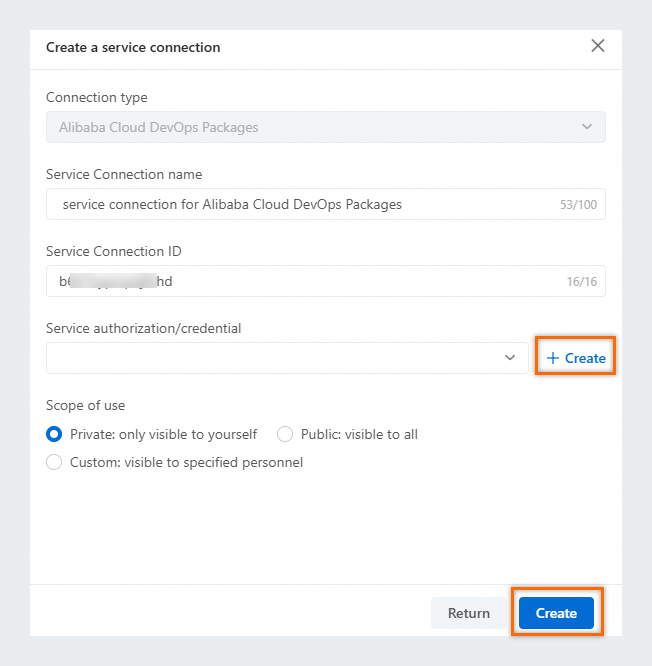652x666 pixels.
Task: Click the 'Scope of use' label
Action: pos(85,405)
